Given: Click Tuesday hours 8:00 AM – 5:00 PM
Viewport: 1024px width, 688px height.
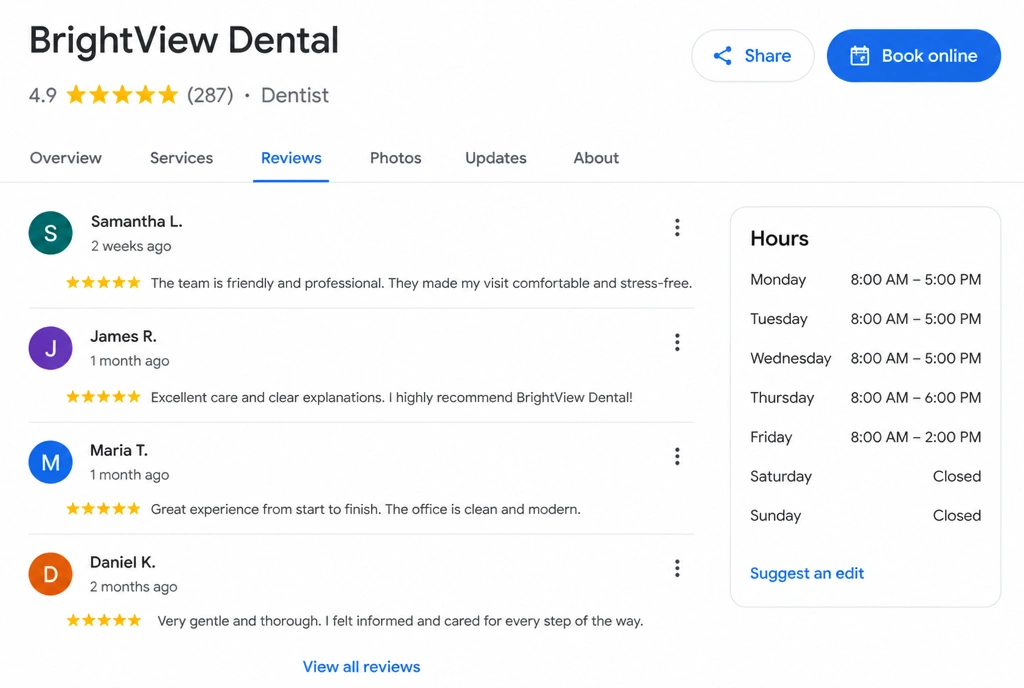Looking at the screenshot, I should (x=916, y=319).
